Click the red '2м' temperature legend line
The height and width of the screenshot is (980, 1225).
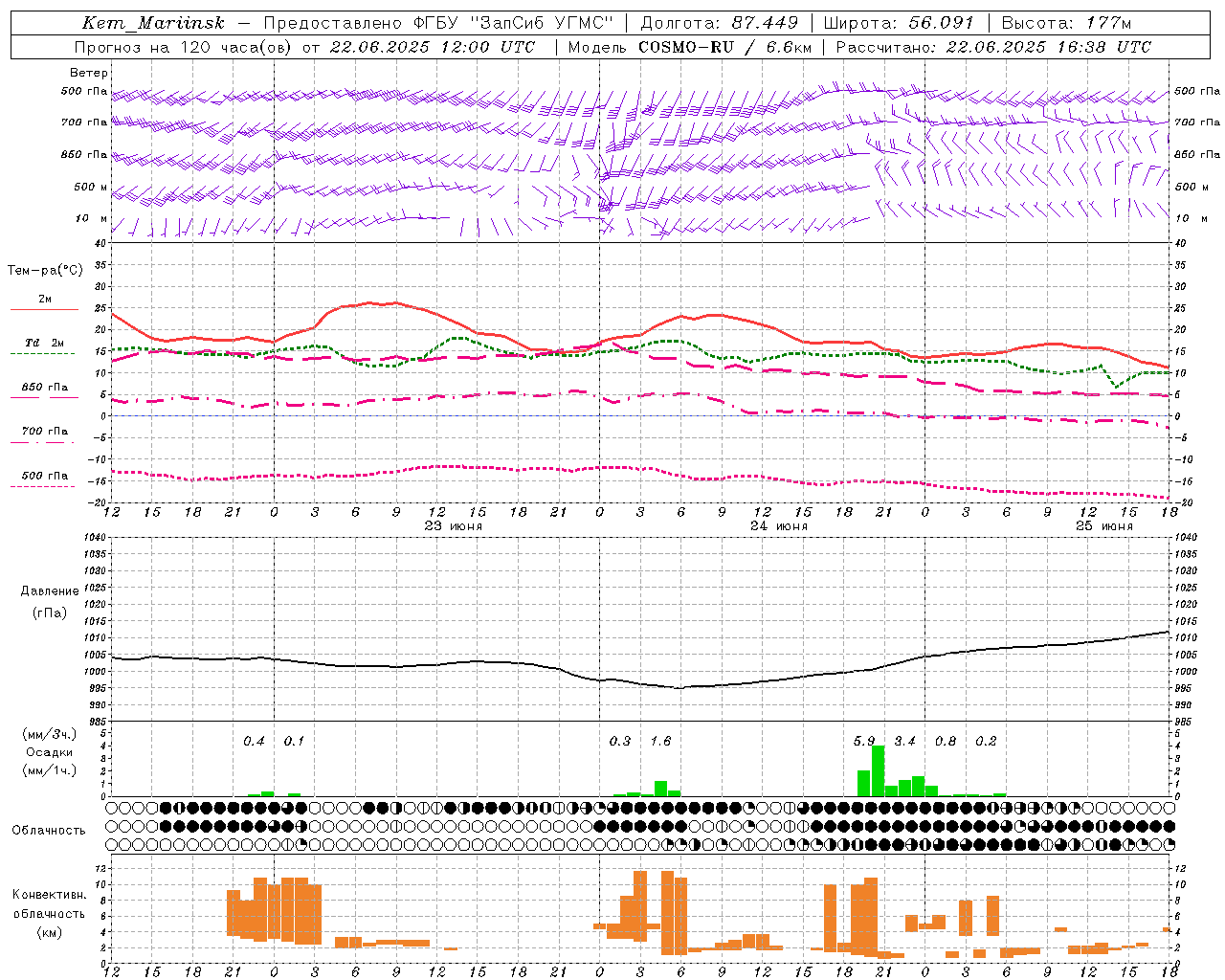pos(44,309)
